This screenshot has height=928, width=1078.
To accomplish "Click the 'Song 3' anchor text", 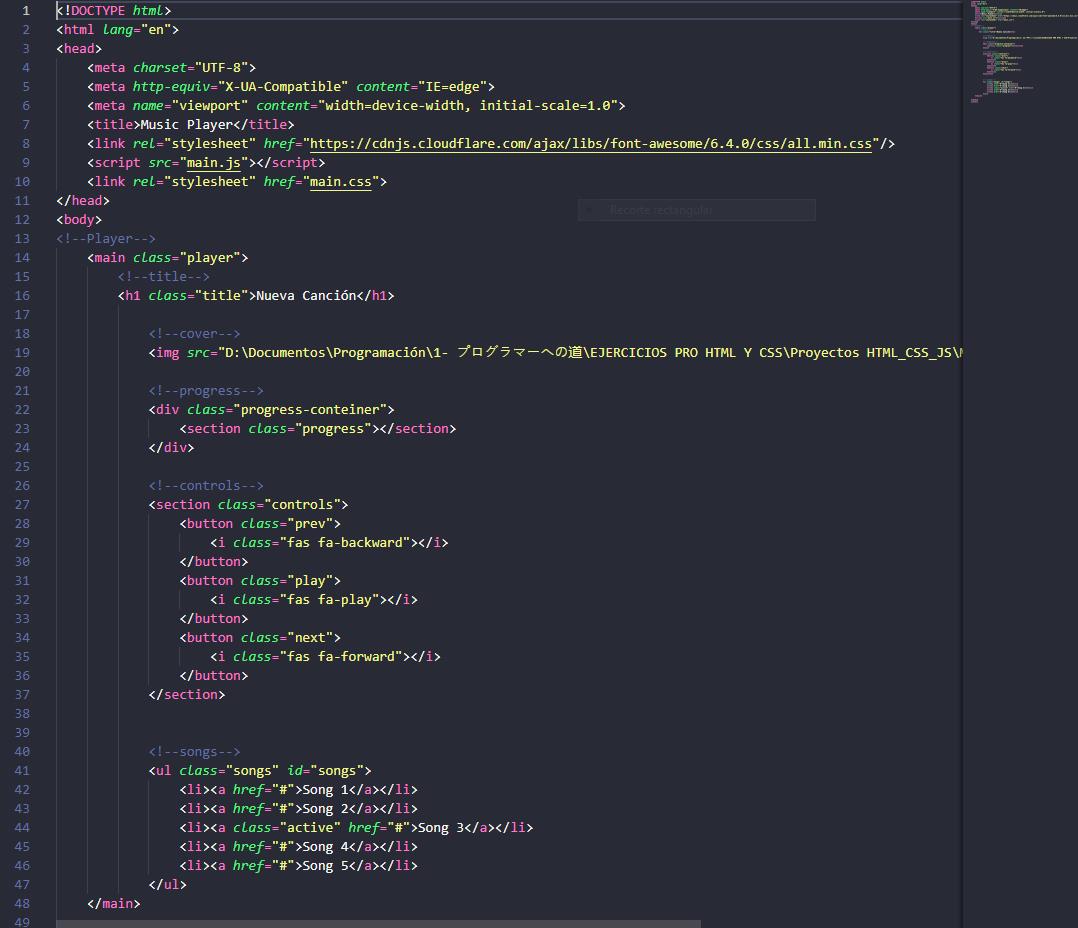I will (443, 827).
